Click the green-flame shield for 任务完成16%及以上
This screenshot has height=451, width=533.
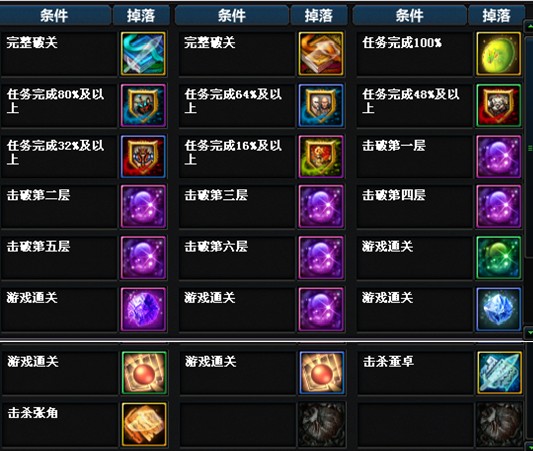[321, 156]
